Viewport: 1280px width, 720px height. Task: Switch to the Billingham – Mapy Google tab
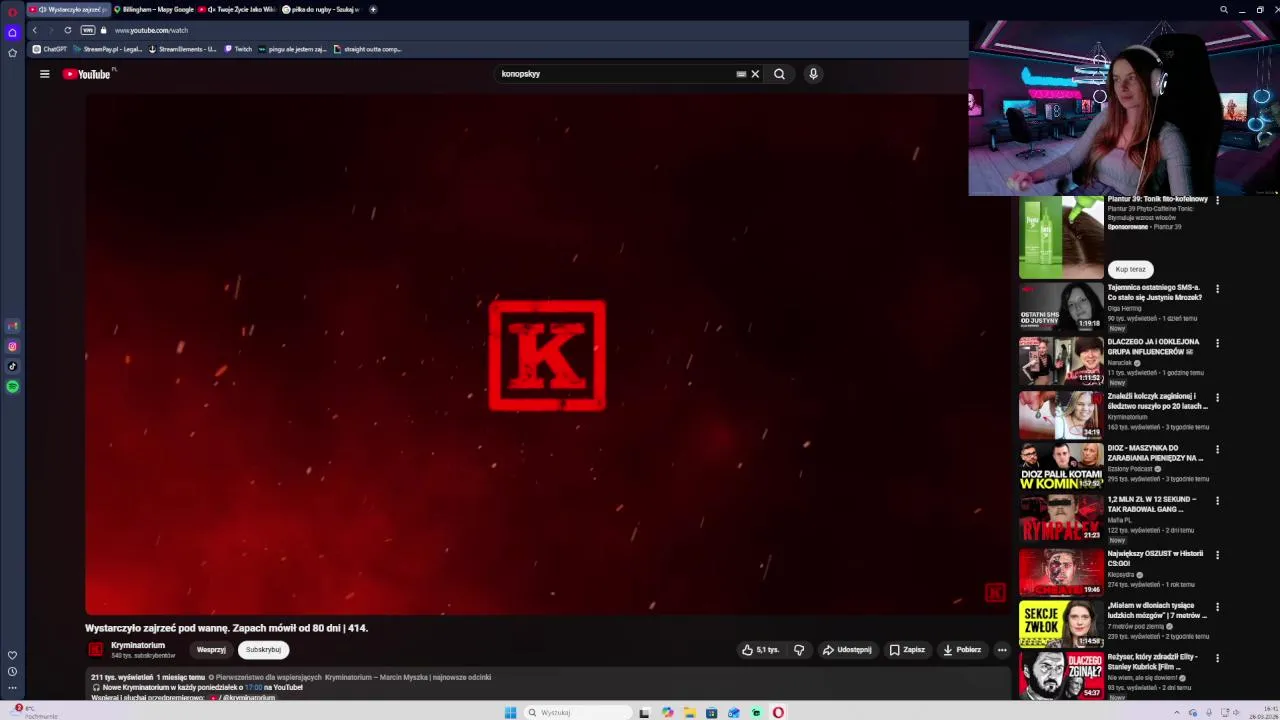(x=154, y=9)
